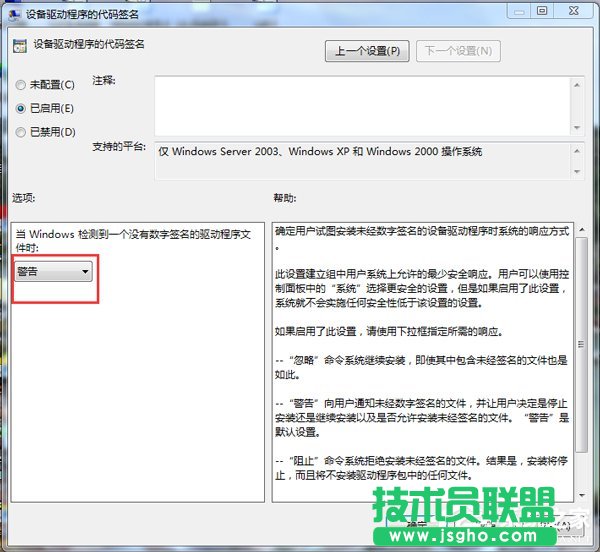600x552 pixels.
Task: Click the 注释: label
Action: pos(104,81)
